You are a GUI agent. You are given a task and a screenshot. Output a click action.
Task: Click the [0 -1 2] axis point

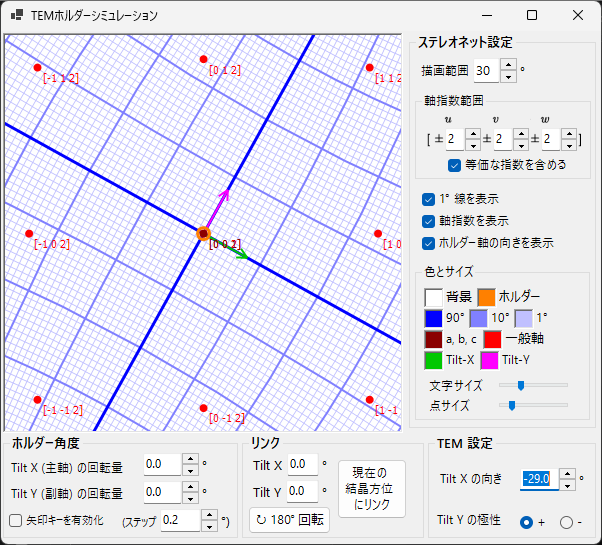coord(203,408)
